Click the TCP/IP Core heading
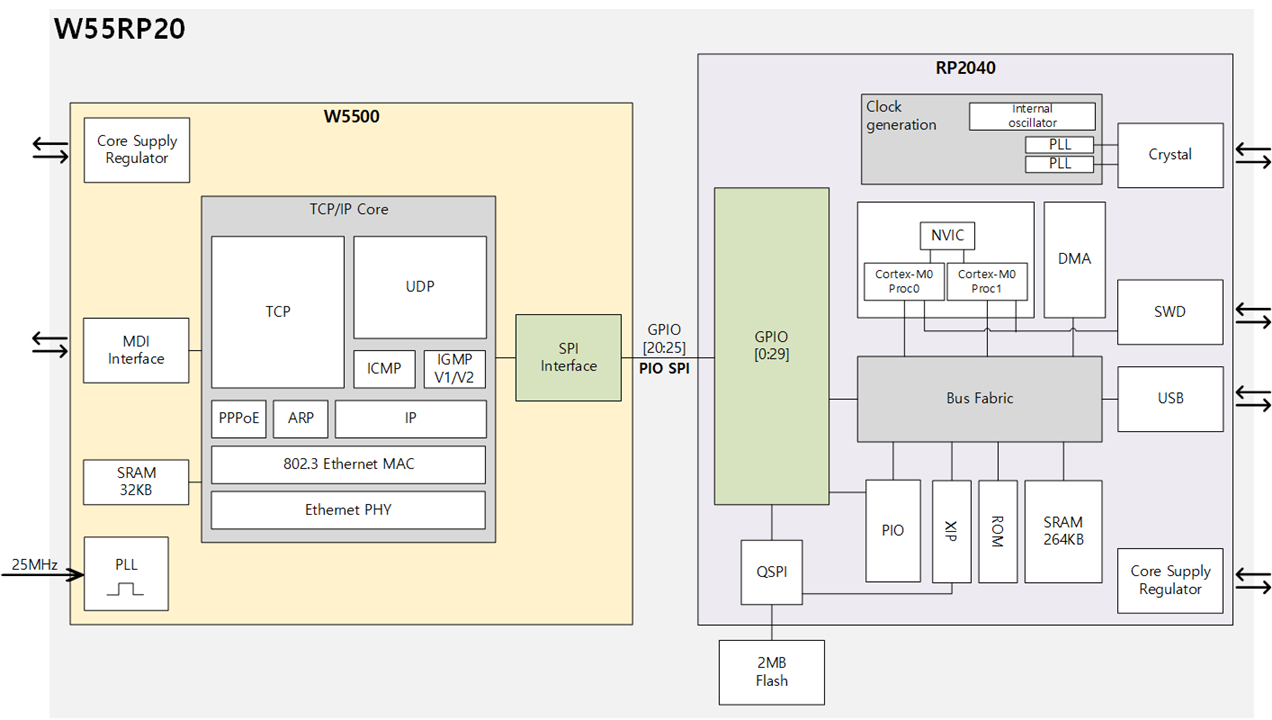The image size is (1272, 720). [x=348, y=209]
